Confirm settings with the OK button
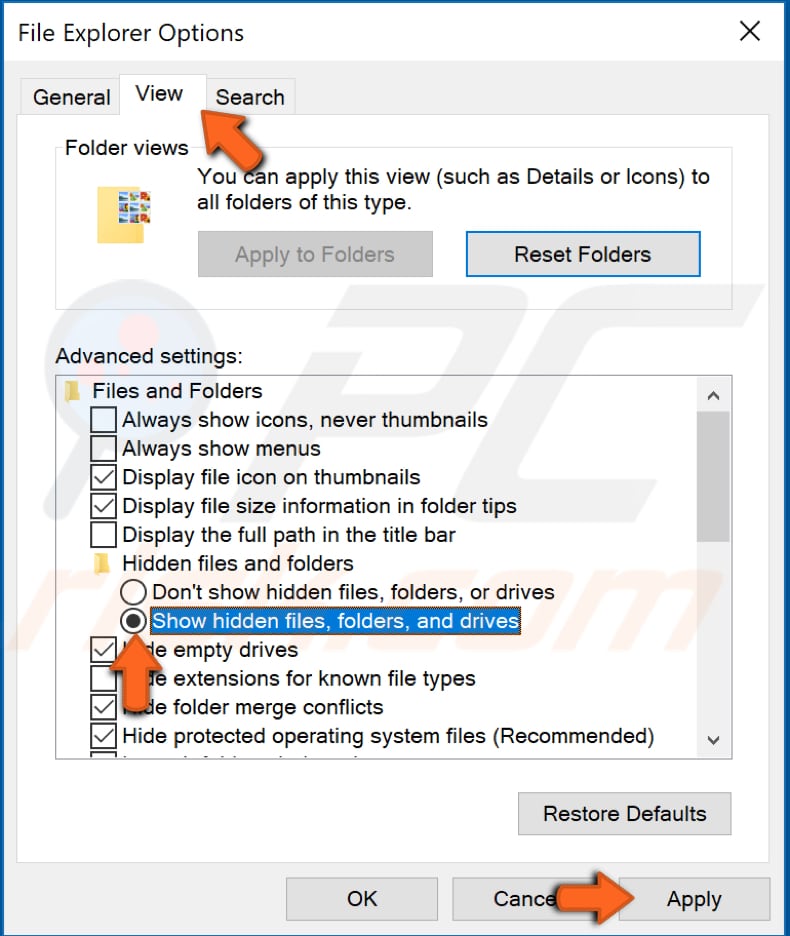This screenshot has width=790, height=936. (x=361, y=898)
